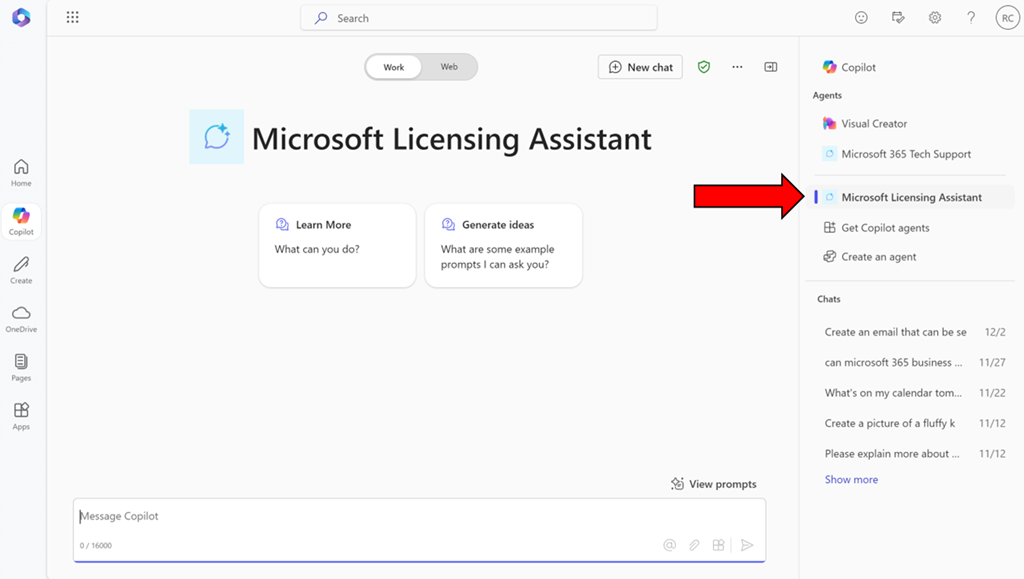Open Pages in left sidebar
Screen dimensions: 1024x579
[21, 367]
